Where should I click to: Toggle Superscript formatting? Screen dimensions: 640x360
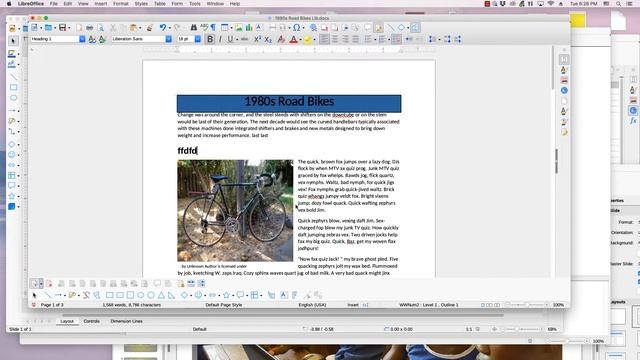coord(257,39)
